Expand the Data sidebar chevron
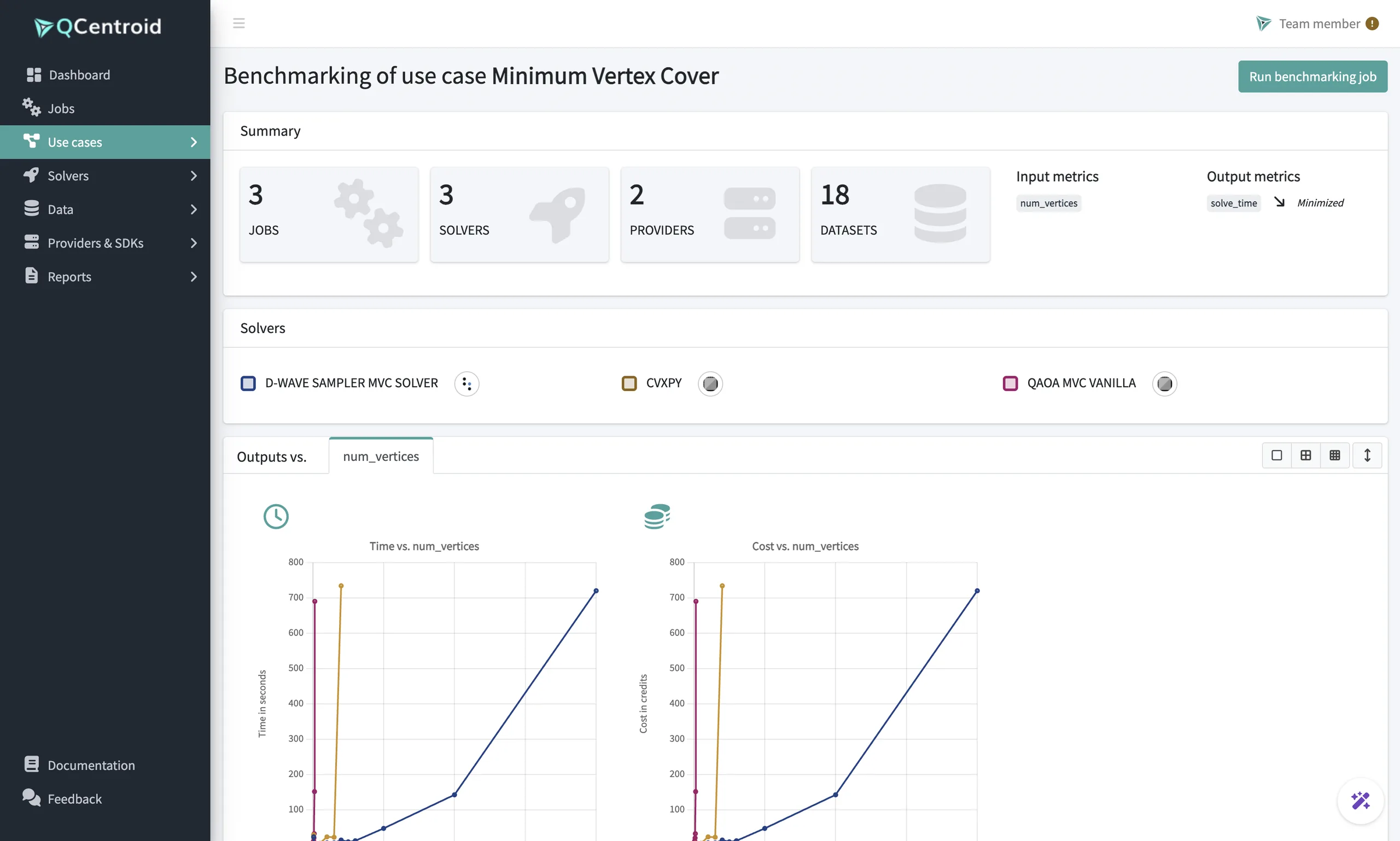 193,209
